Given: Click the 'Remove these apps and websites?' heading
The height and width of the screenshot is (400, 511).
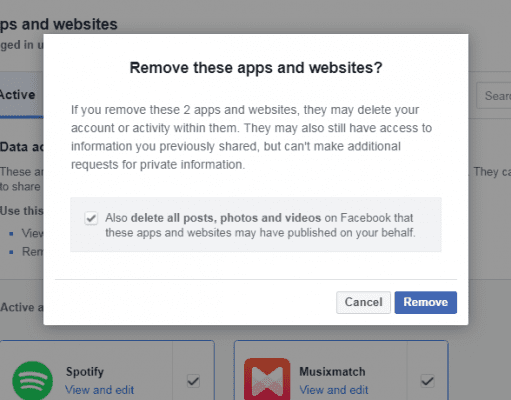Looking at the screenshot, I should click(x=256, y=68).
